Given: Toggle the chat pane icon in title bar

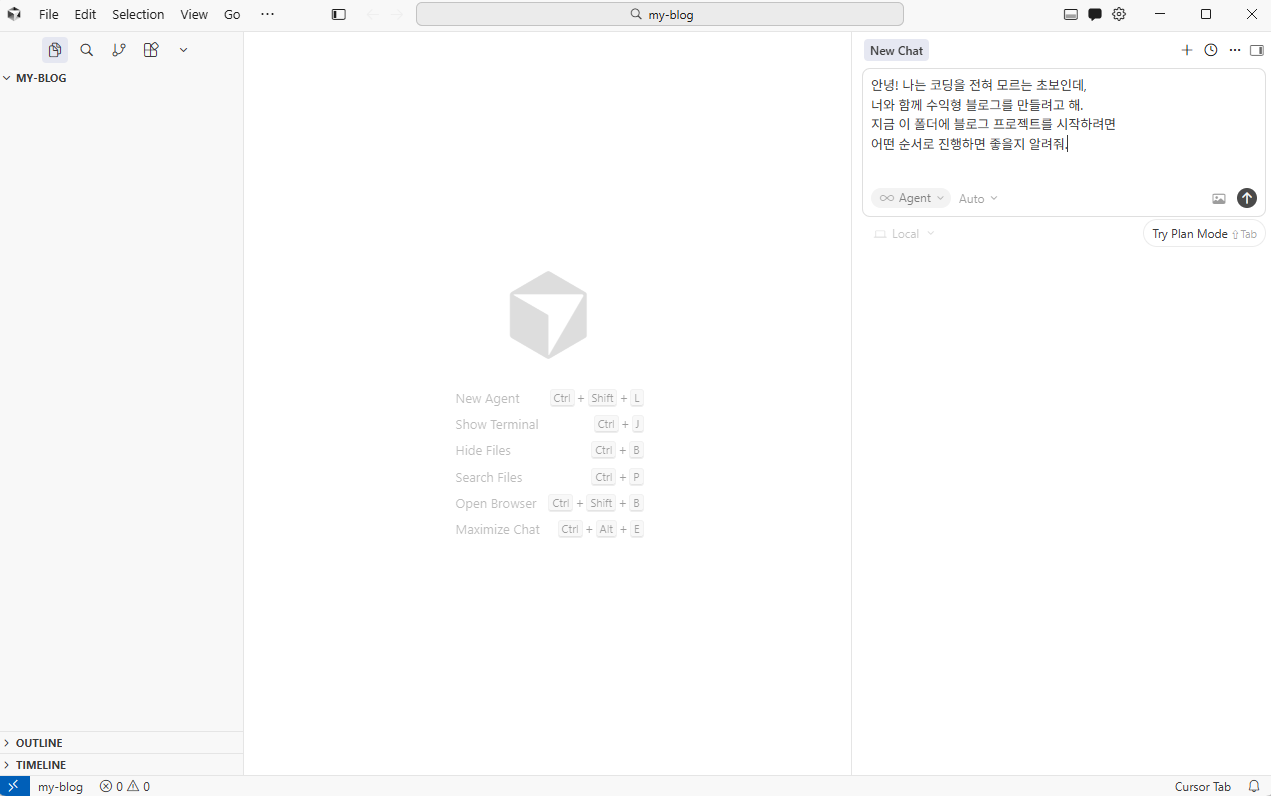Looking at the screenshot, I should click(1095, 14).
